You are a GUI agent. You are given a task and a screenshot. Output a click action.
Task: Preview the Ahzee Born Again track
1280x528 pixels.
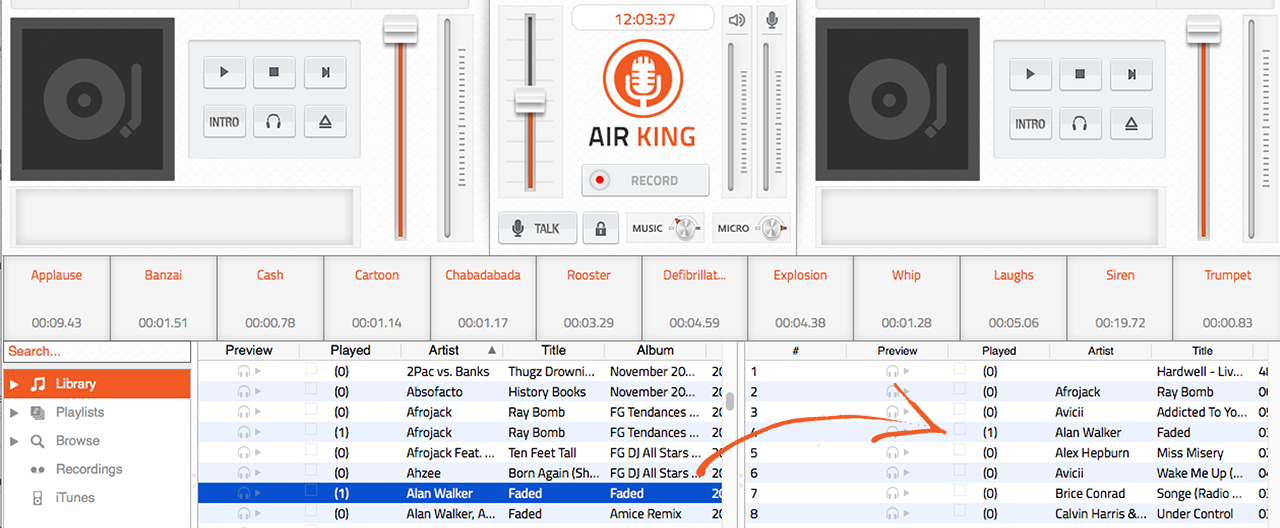click(x=243, y=472)
